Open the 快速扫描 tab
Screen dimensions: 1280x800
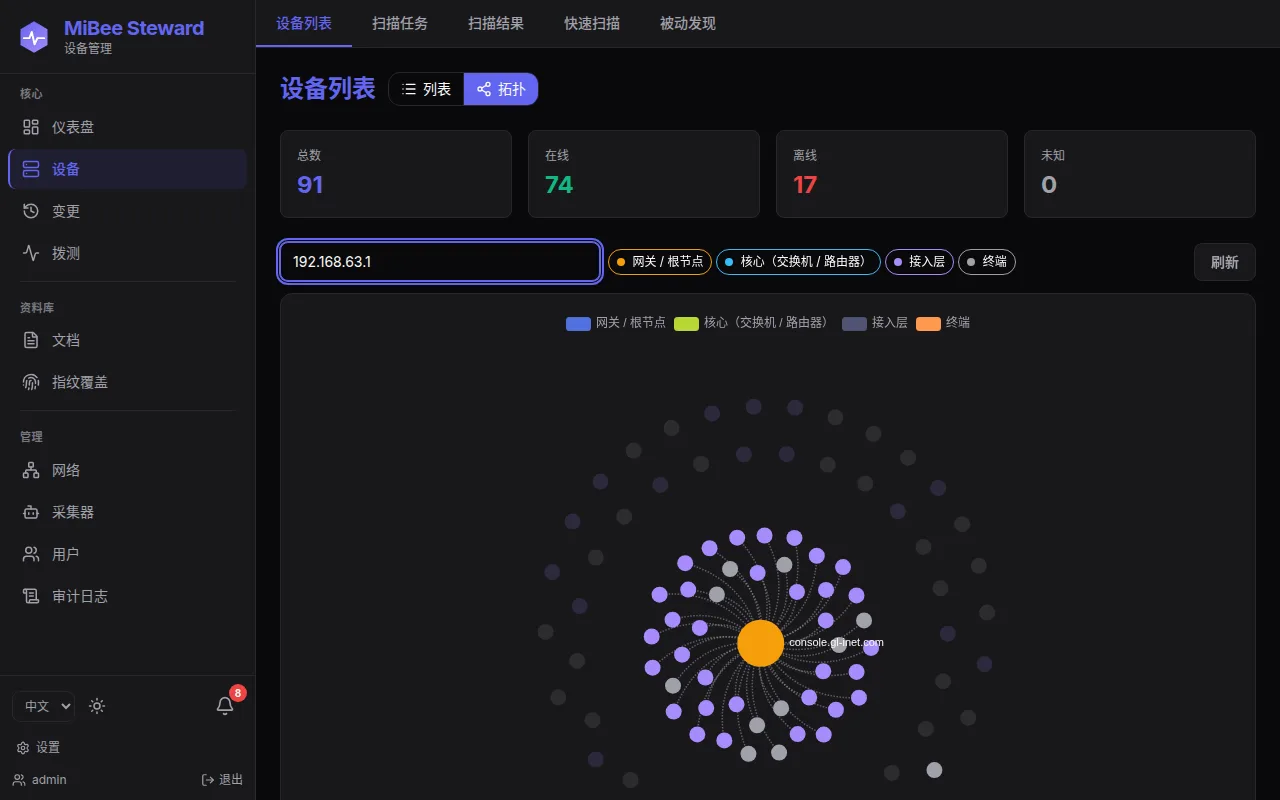click(592, 23)
